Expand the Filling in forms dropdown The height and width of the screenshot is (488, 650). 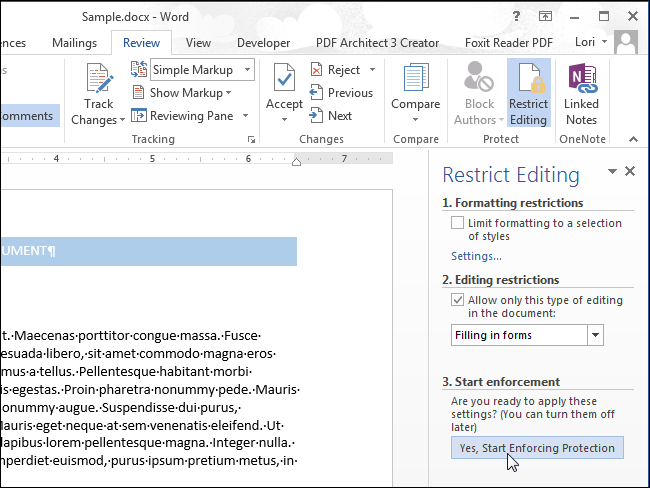pyautogui.click(x=595, y=335)
